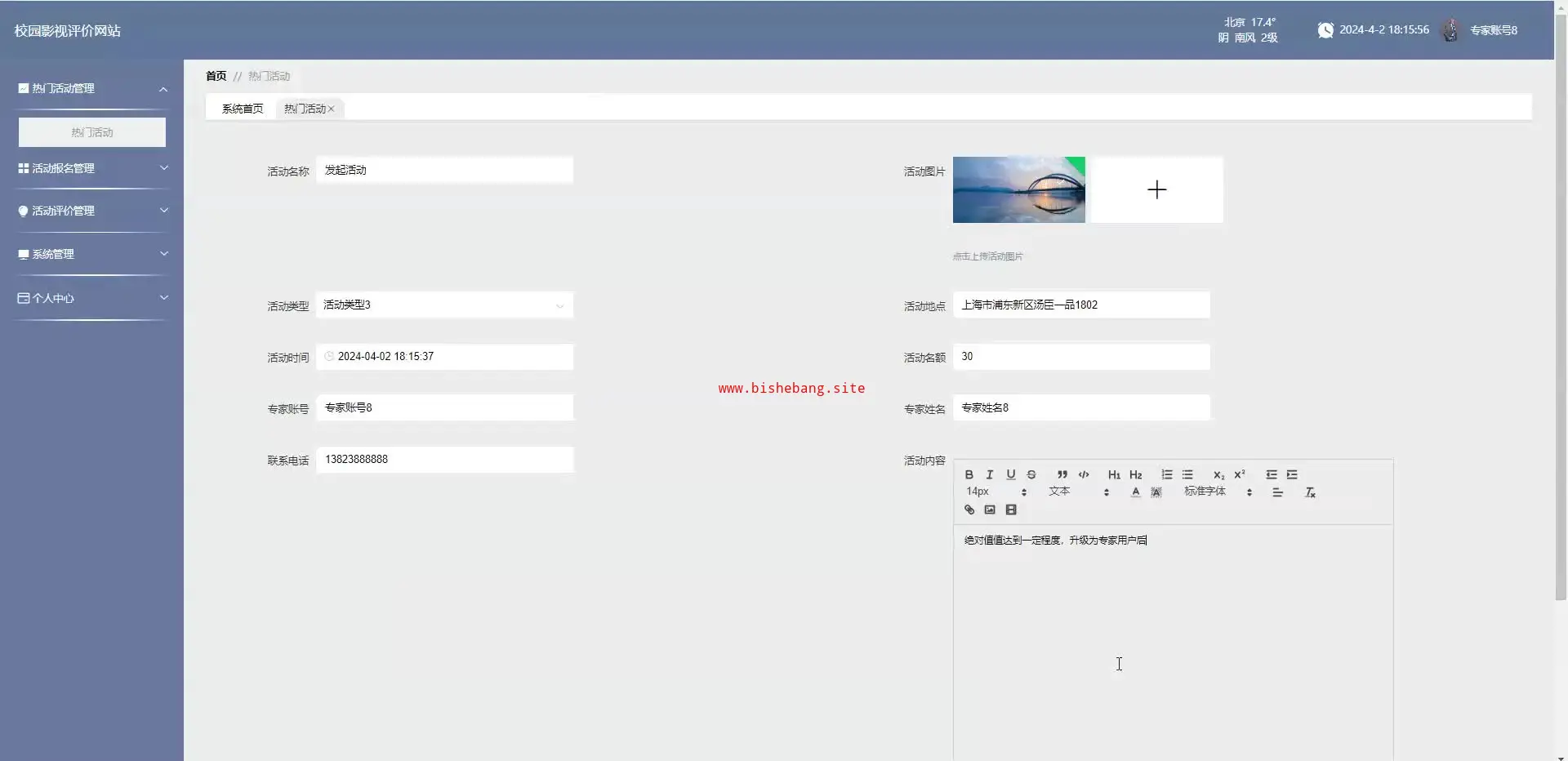Click the user avatar in the header

(x=1450, y=30)
